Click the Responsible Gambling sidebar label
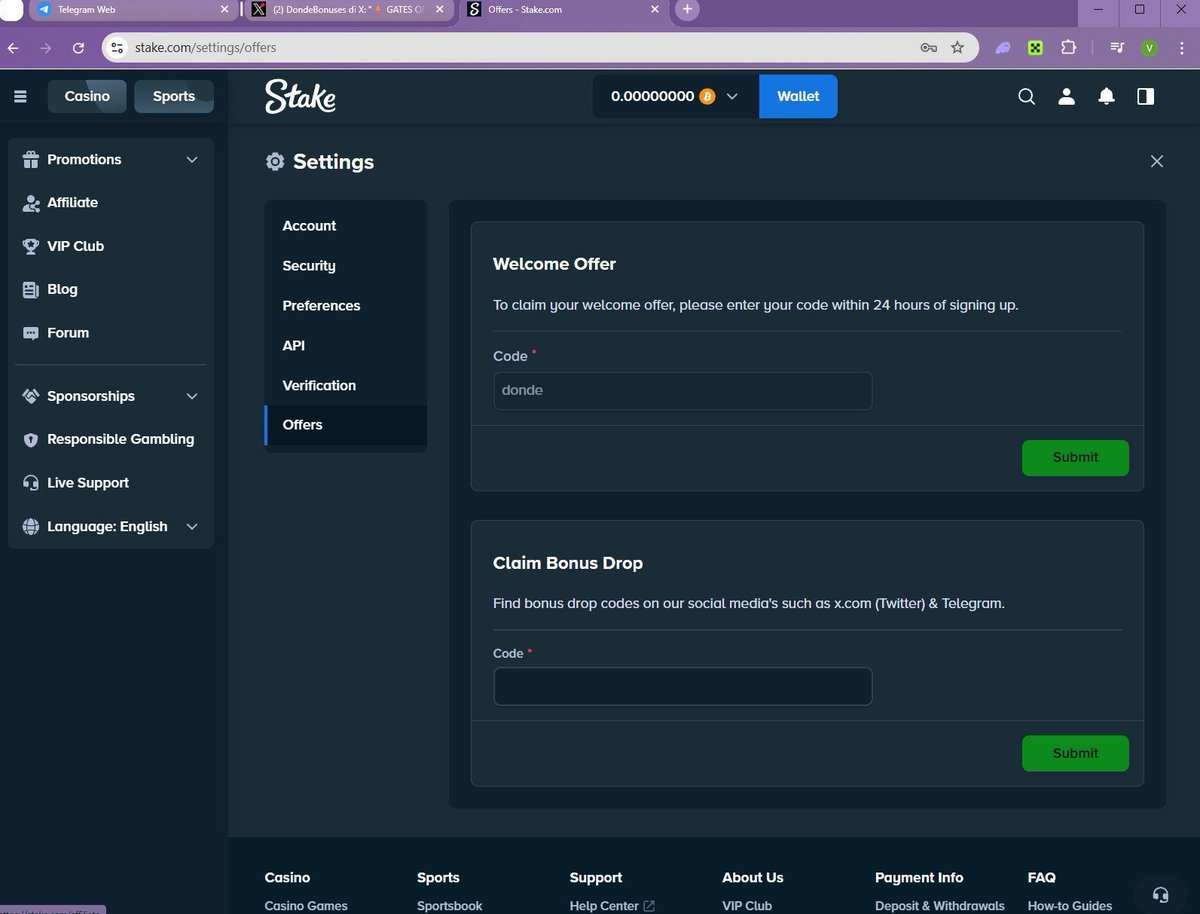Viewport: 1200px width, 914px height. click(x=121, y=439)
